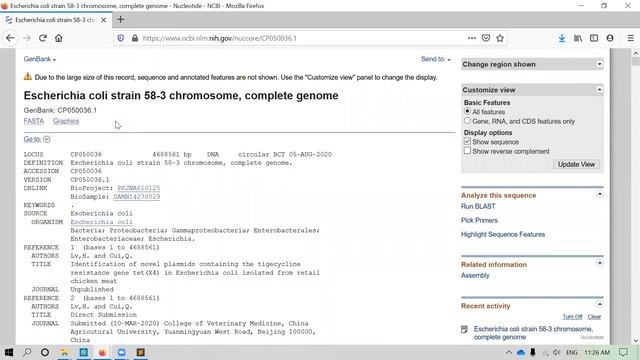640x360 pixels.
Task: Open File Explorer from taskbar
Action: point(64,352)
